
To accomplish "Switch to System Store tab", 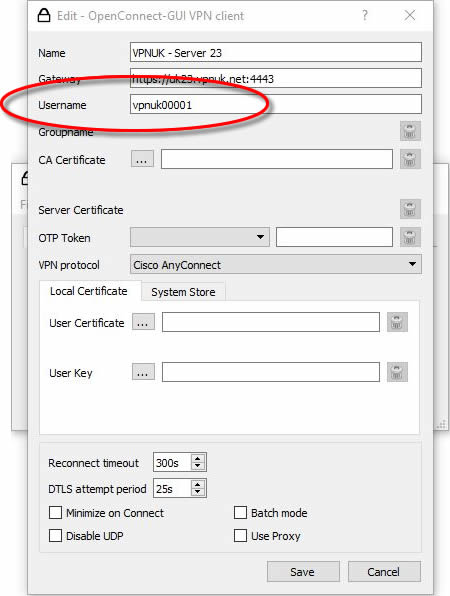I will coord(183,292).
